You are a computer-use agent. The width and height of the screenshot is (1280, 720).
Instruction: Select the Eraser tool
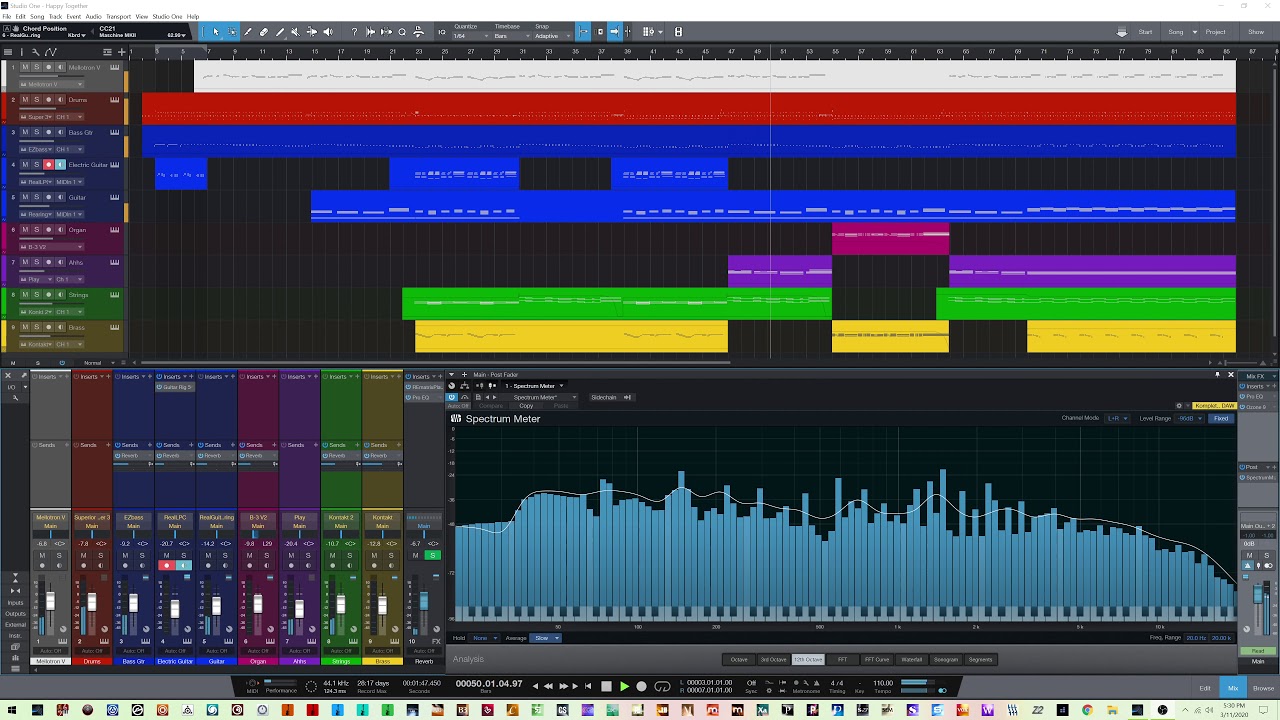coord(264,32)
